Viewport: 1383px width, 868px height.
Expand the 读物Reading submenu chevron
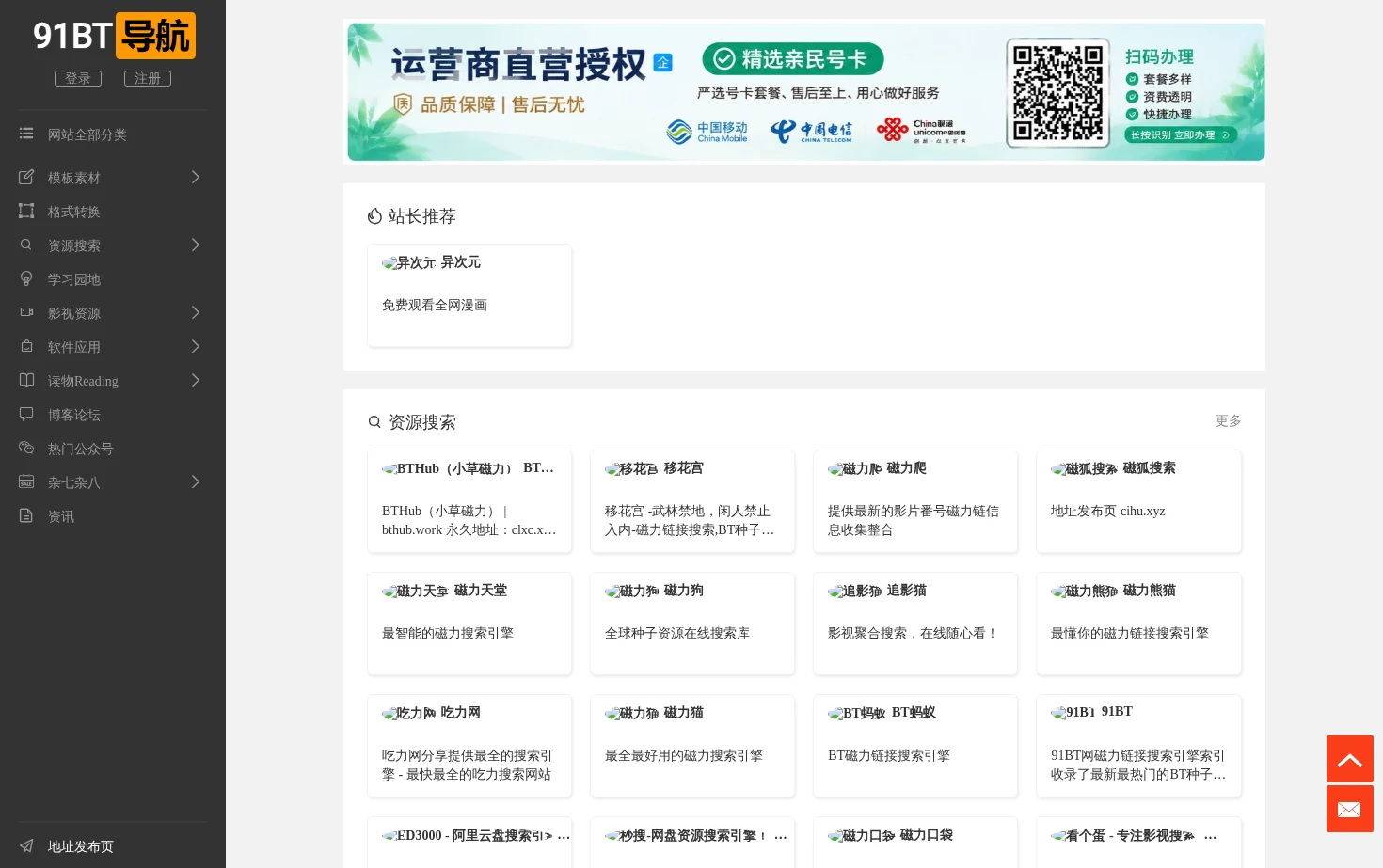(x=196, y=380)
